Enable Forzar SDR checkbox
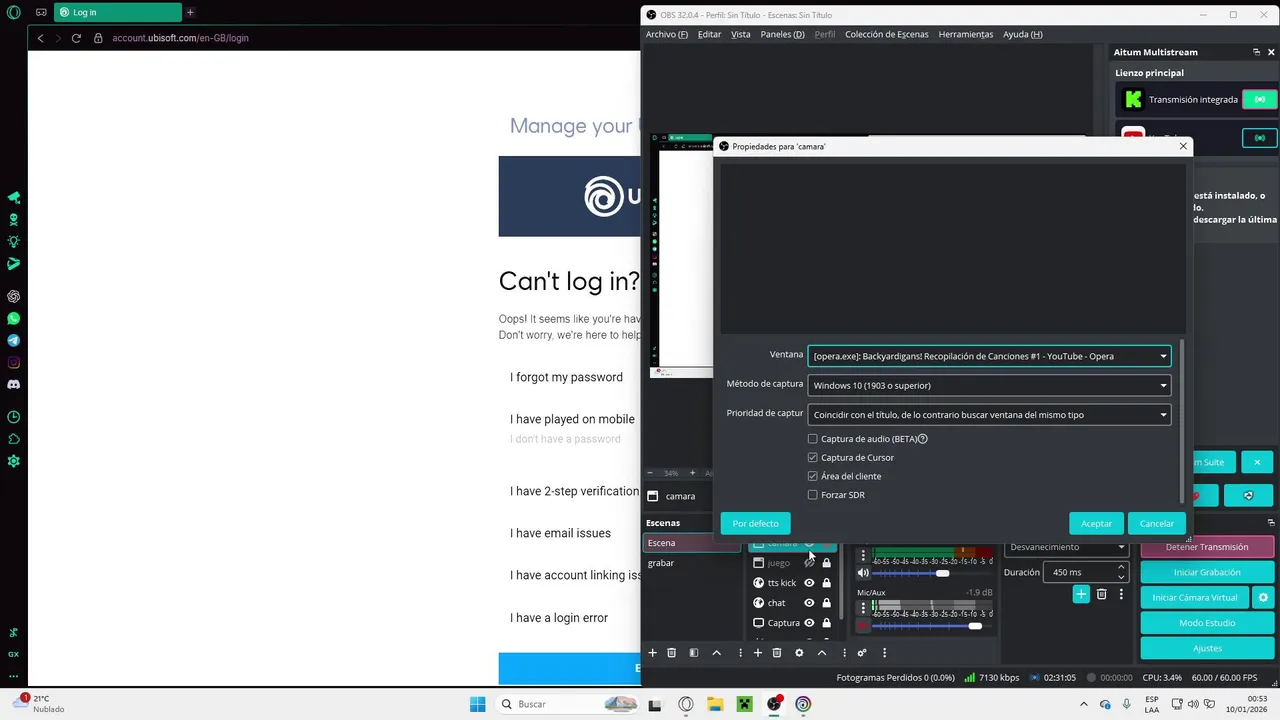This screenshot has height=720, width=1280. (x=813, y=495)
